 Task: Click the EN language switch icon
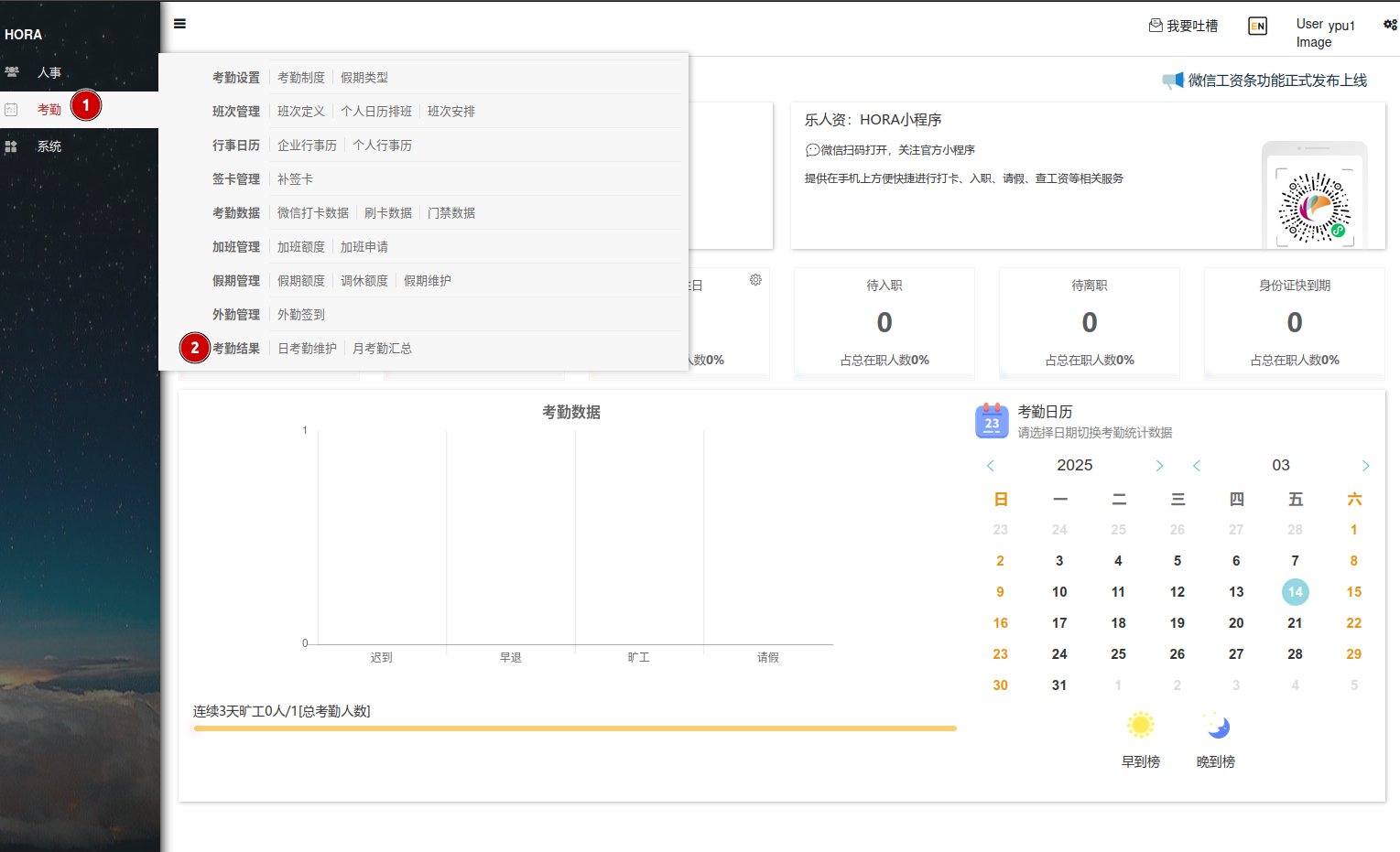tap(1257, 27)
